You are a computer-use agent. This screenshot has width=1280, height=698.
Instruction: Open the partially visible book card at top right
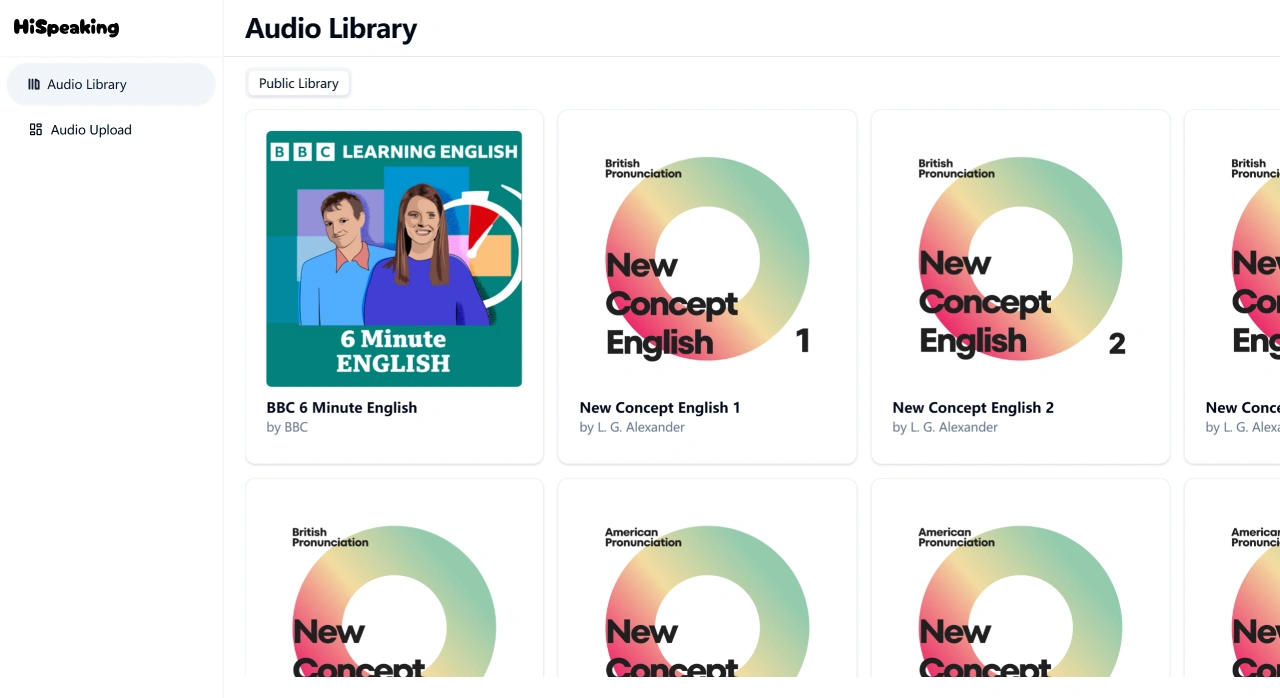point(1233,287)
